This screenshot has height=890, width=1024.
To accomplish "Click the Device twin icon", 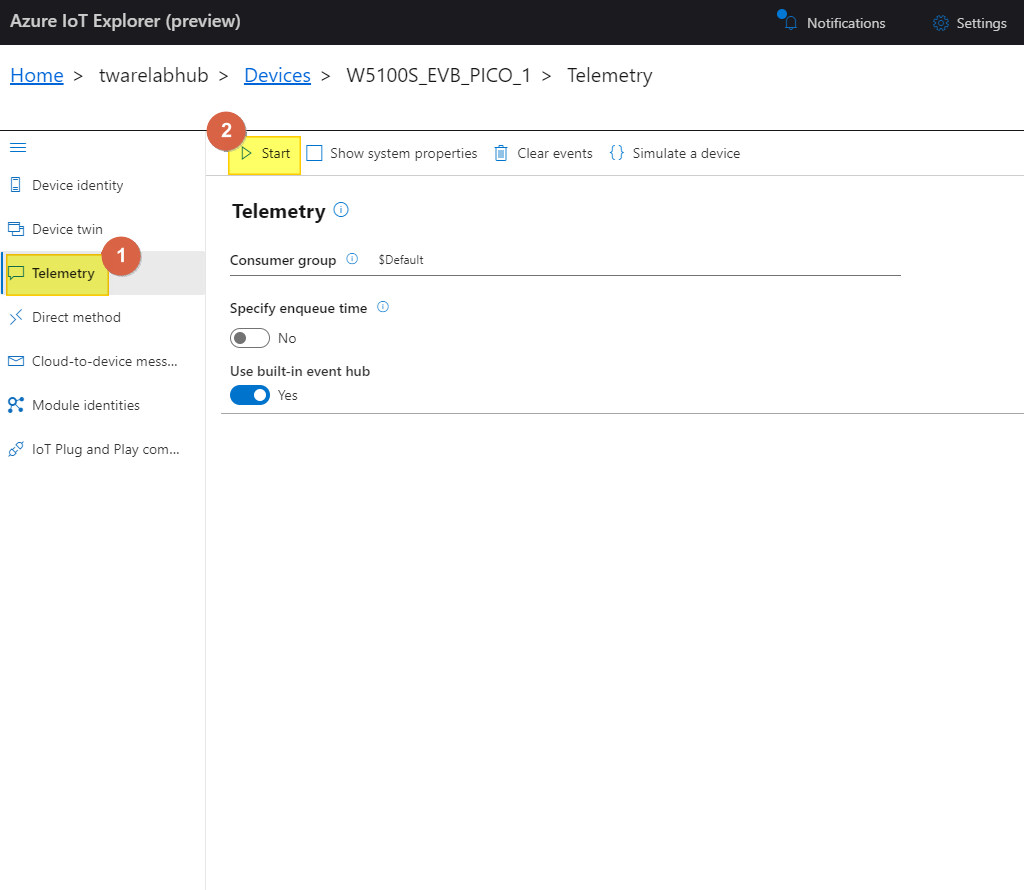I will point(16,229).
